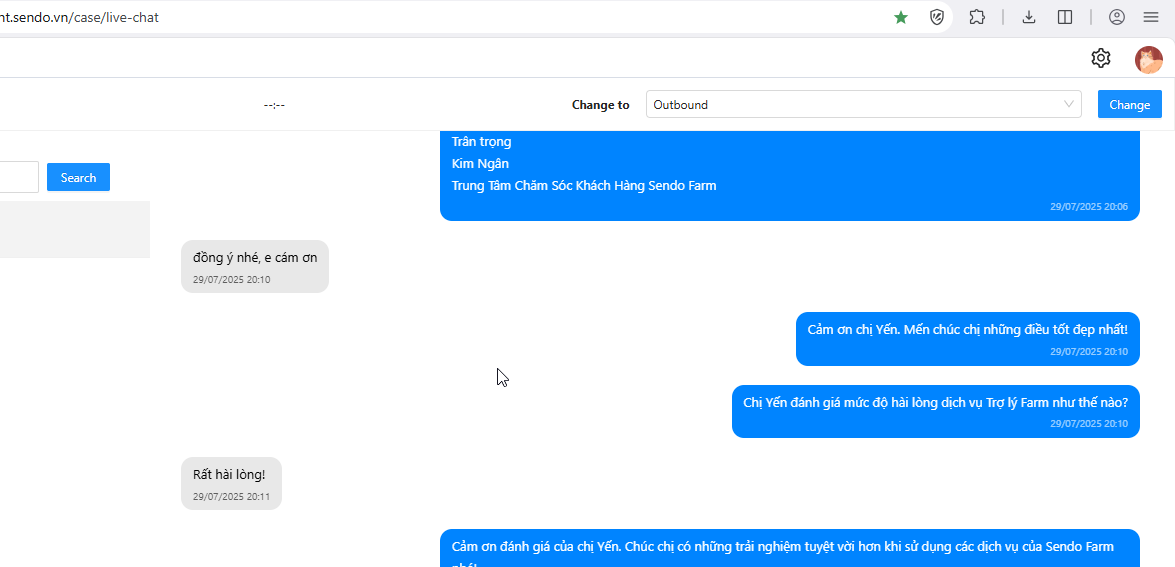Open the browser account profile icon

point(1117,17)
